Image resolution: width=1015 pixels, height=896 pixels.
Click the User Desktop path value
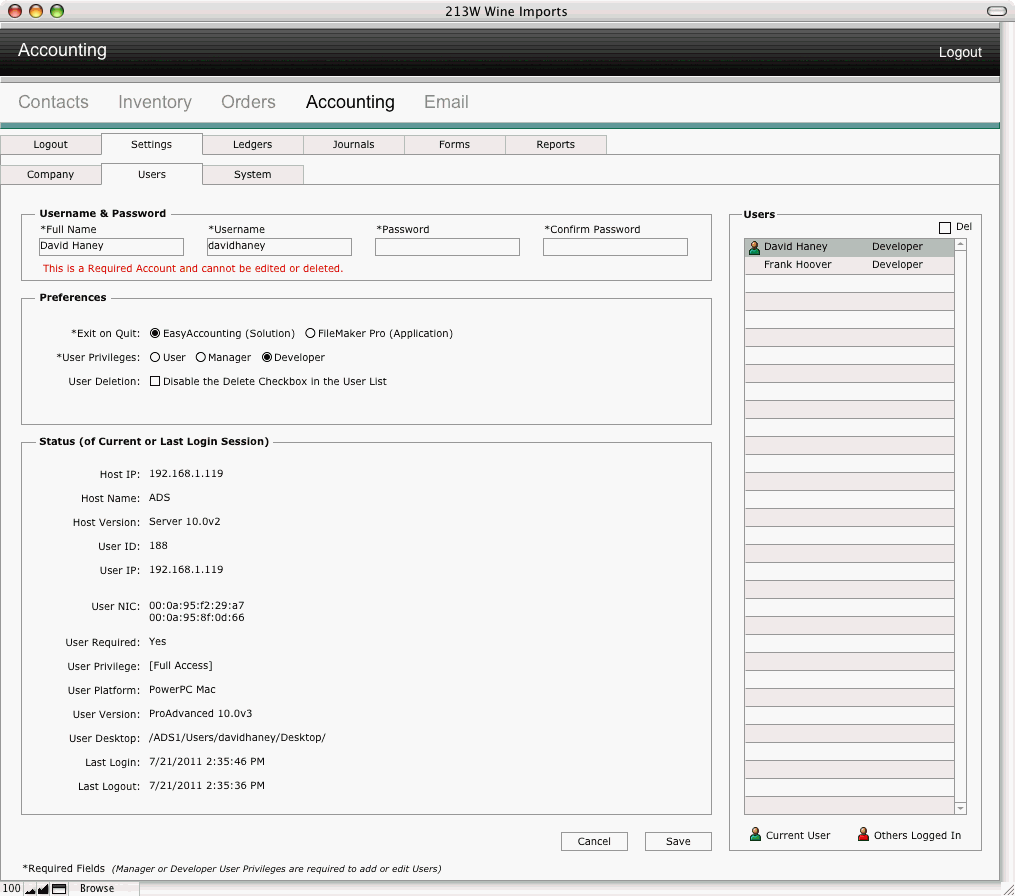238,737
